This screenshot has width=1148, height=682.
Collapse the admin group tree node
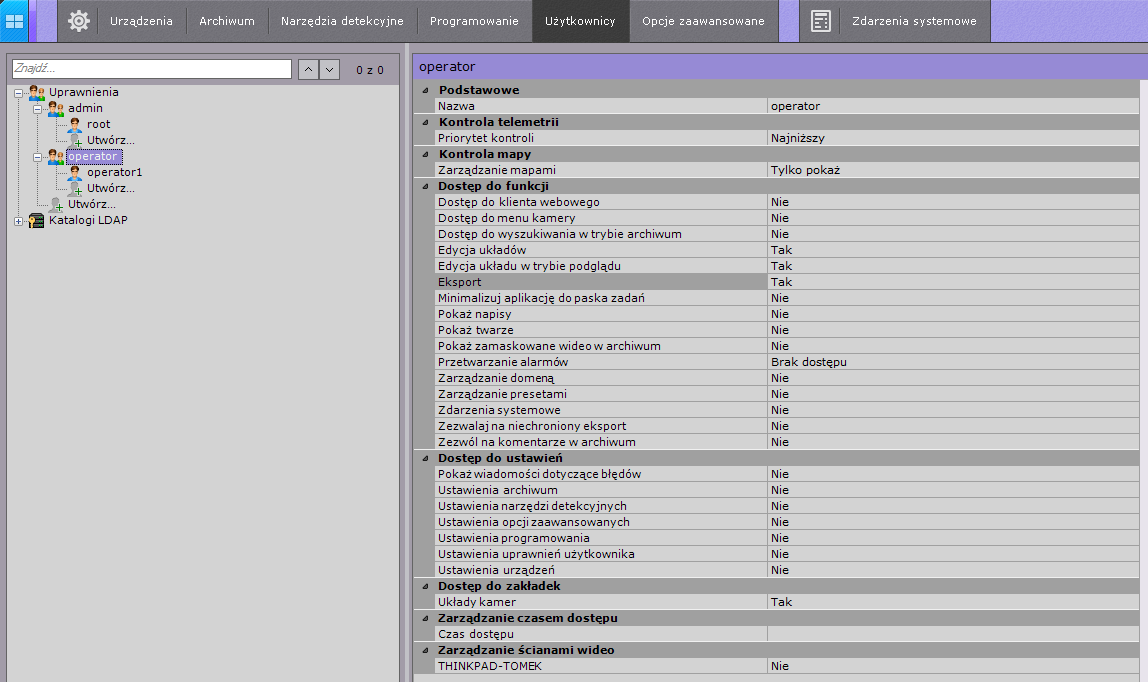(38, 108)
